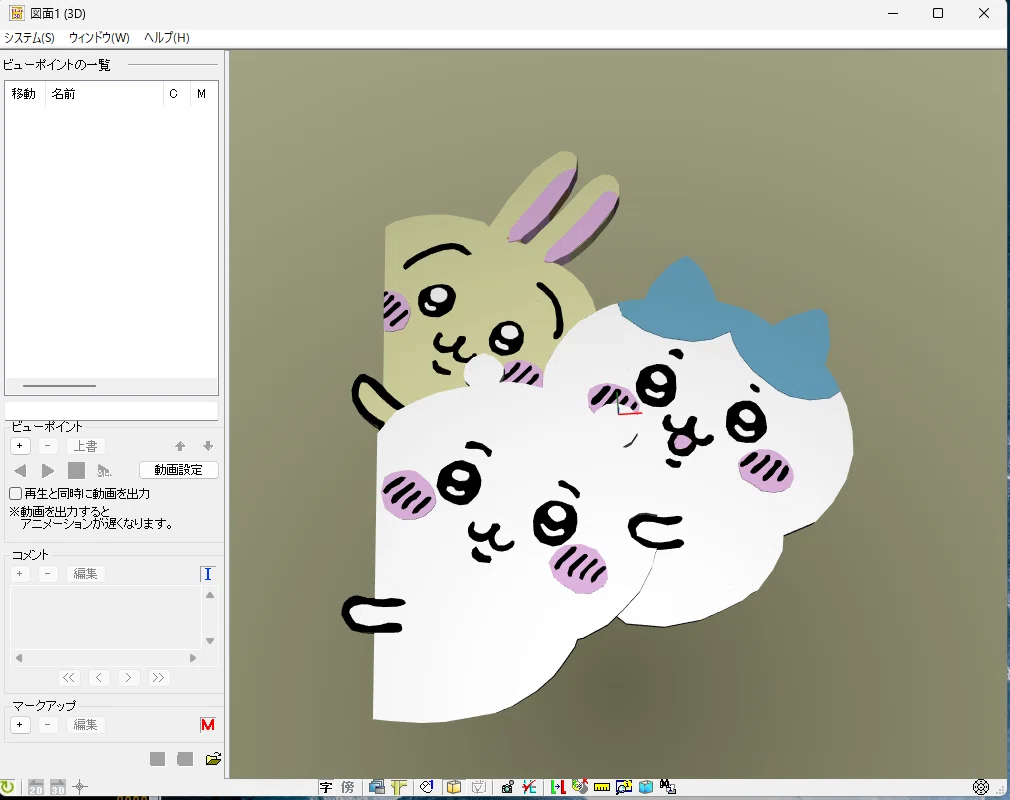The width and height of the screenshot is (1010, 800).
Task: Add a comment with コメント plus button
Action: 20,573
